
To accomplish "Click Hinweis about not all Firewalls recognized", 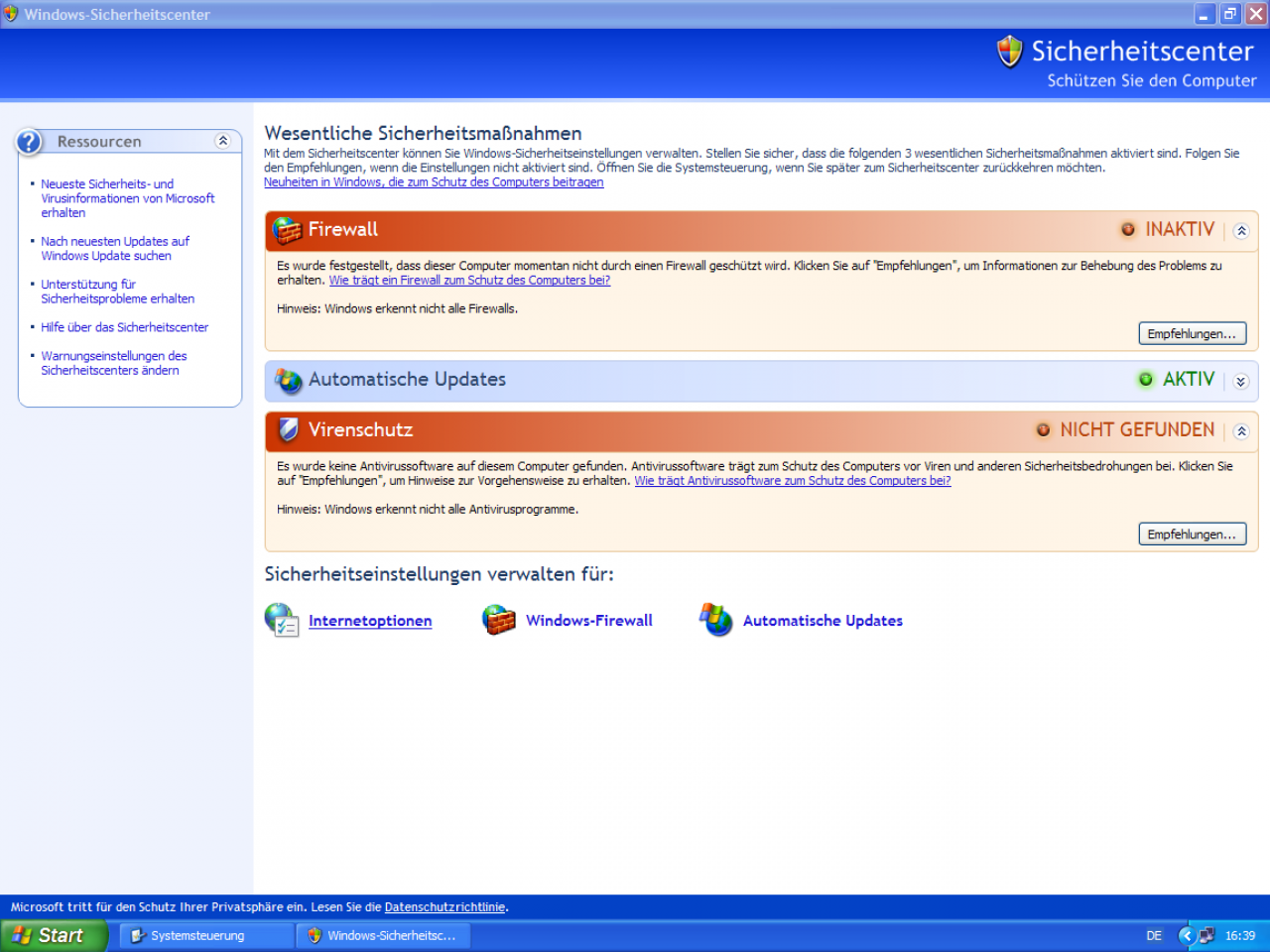I will pyautogui.click(x=397, y=309).
